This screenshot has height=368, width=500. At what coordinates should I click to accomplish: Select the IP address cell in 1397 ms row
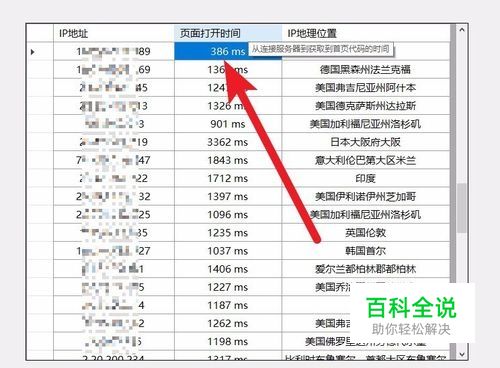(114, 197)
